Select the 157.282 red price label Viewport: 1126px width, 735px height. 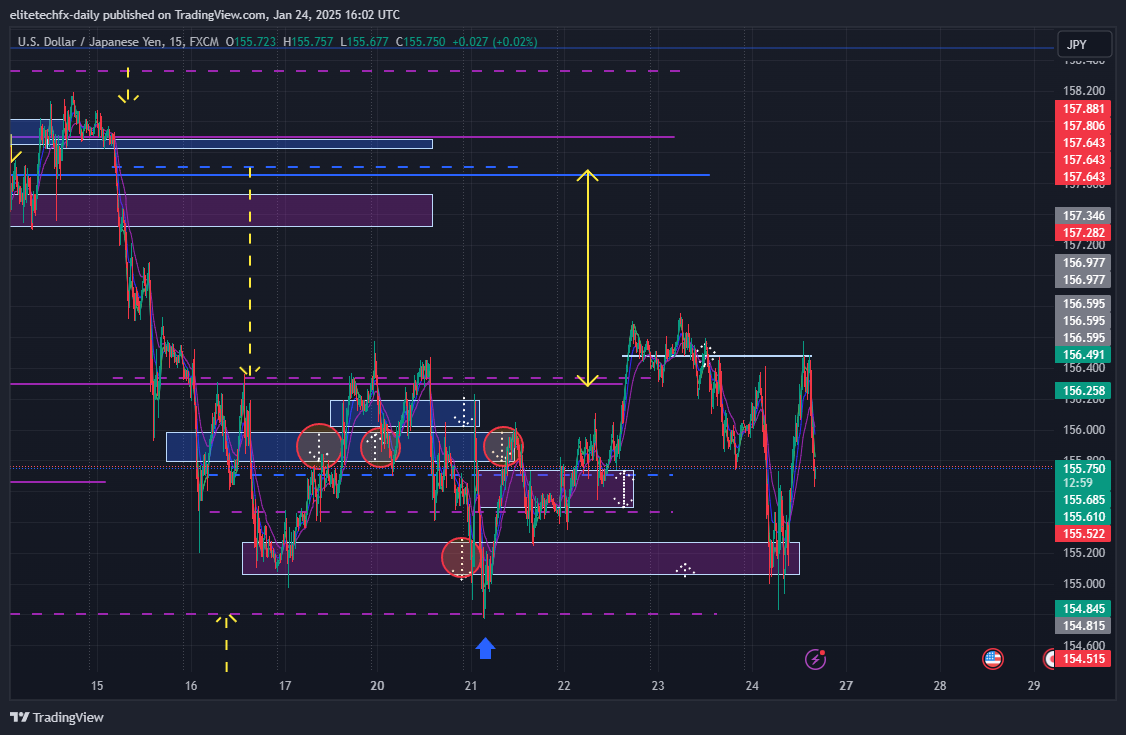(1083, 233)
